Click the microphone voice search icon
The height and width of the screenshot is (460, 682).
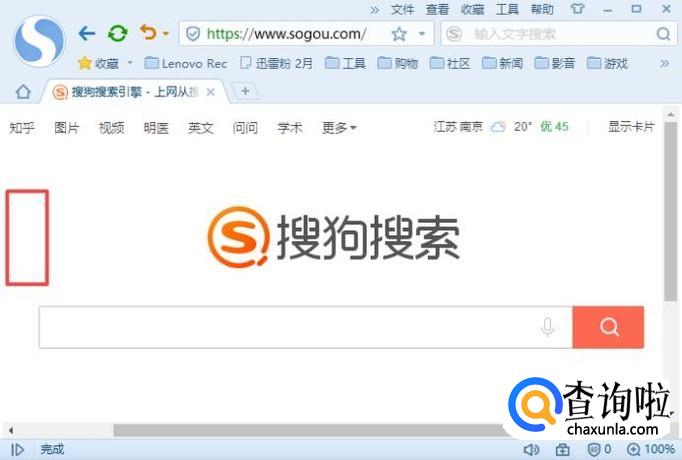point(548,327)
